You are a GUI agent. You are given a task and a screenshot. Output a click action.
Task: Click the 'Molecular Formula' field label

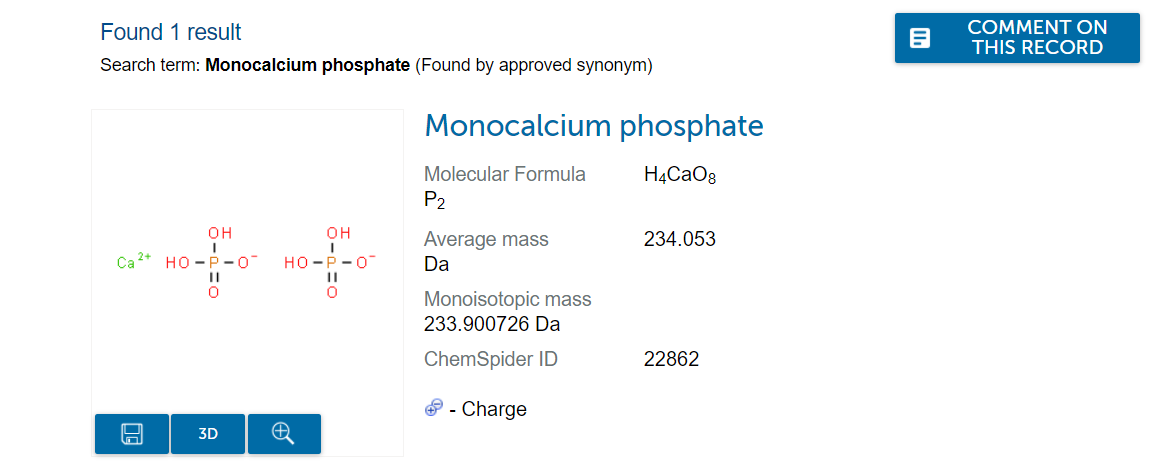[505, 174]
